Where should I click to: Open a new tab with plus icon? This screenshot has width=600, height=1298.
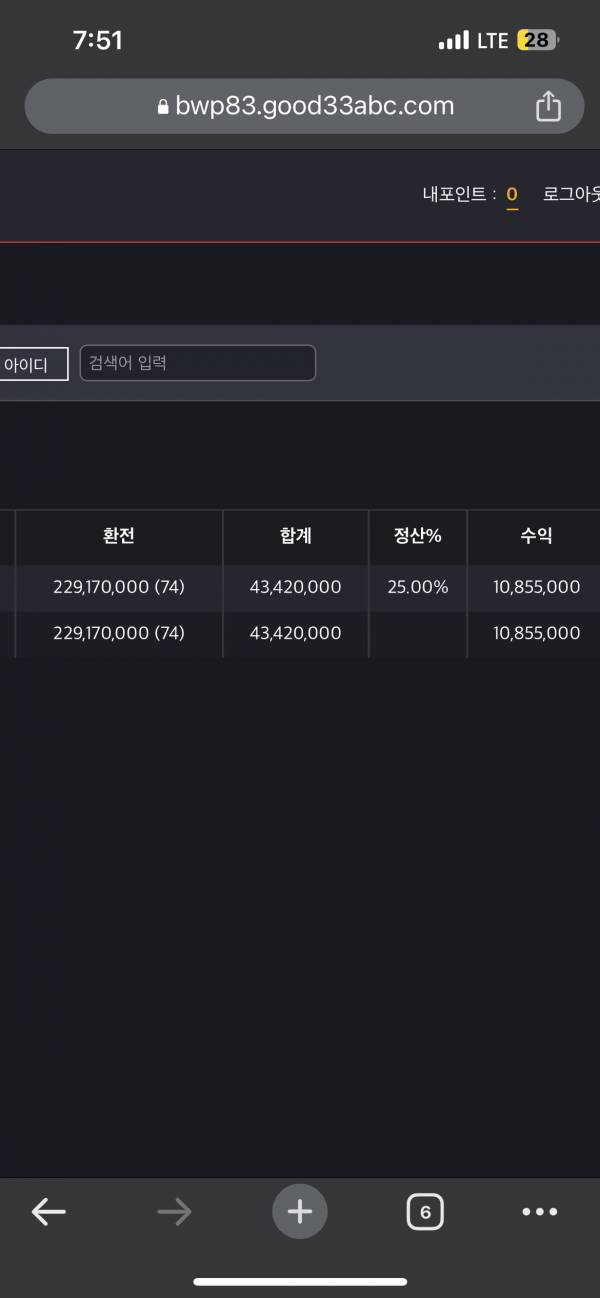click(300, 1212)
